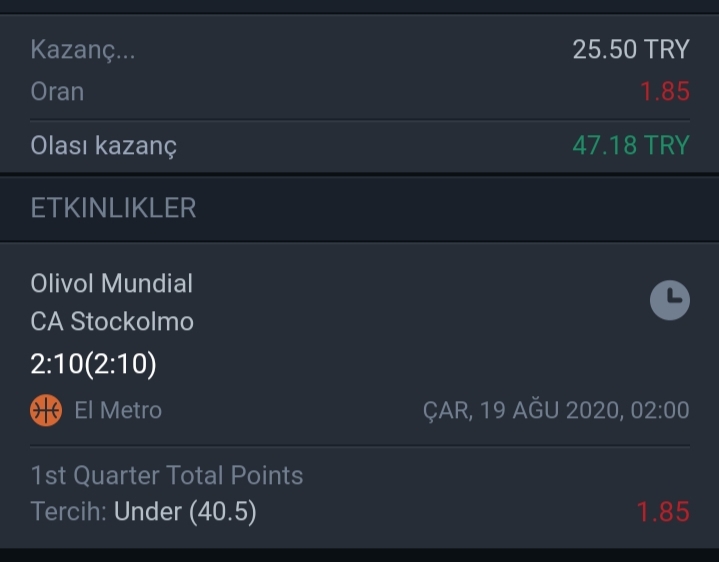Tap the pending clock status icon

pos(669,300)
